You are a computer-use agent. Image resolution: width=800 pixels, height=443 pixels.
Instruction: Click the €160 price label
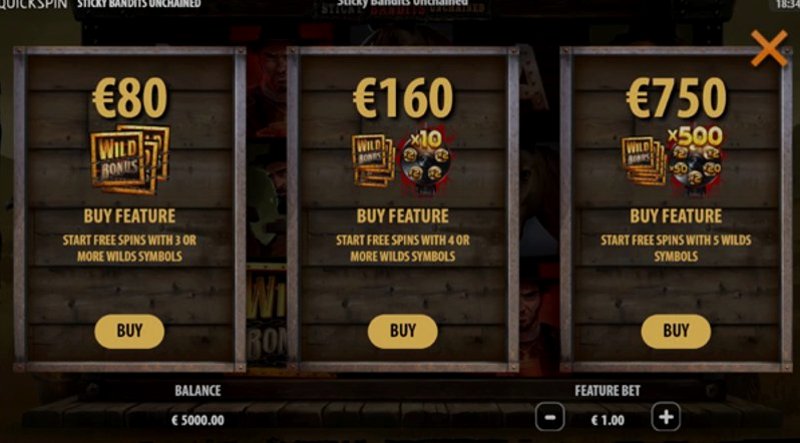tap(403, 98)
